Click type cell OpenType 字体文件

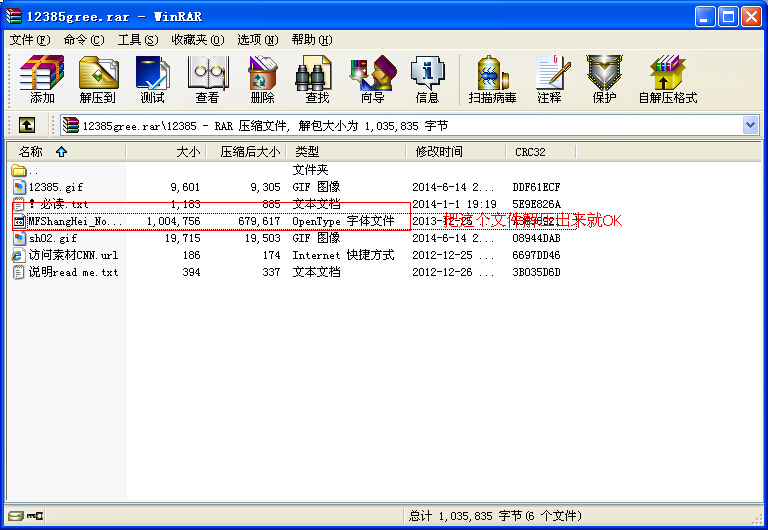pos(343,221)
